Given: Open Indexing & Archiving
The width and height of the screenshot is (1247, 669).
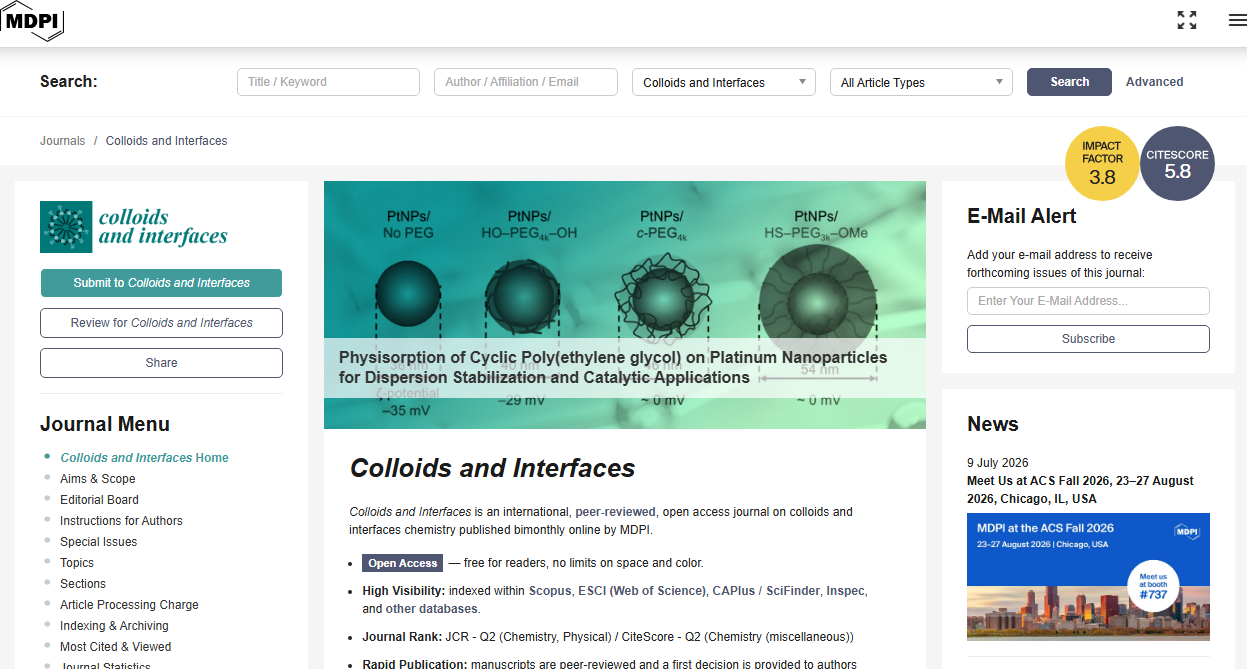Looking at the screenshot, I should click(x=114, y=626).
